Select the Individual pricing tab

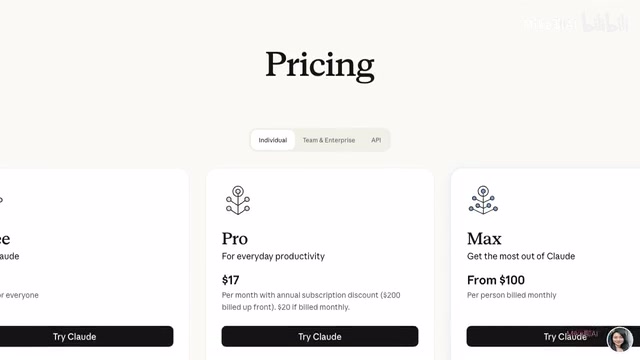tap(273, 140)
